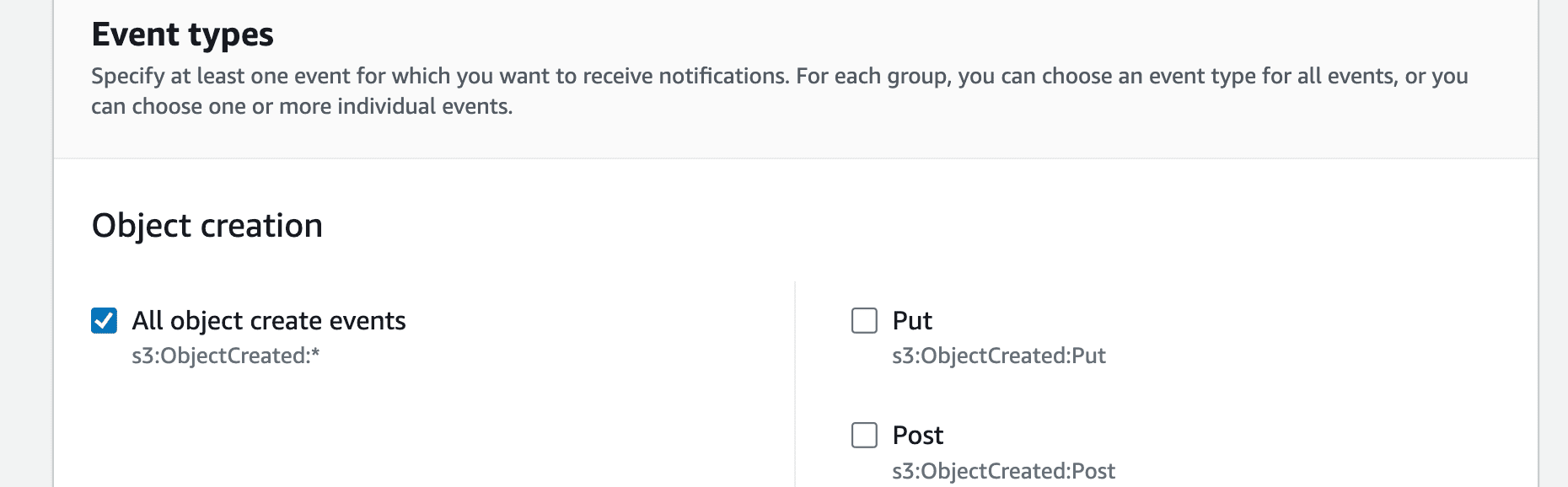Image resolution: width=1568 pixels, height=487 pixels.
Task: Click the All object create events label
Action: pyautogui.click(x=268, y=321)
